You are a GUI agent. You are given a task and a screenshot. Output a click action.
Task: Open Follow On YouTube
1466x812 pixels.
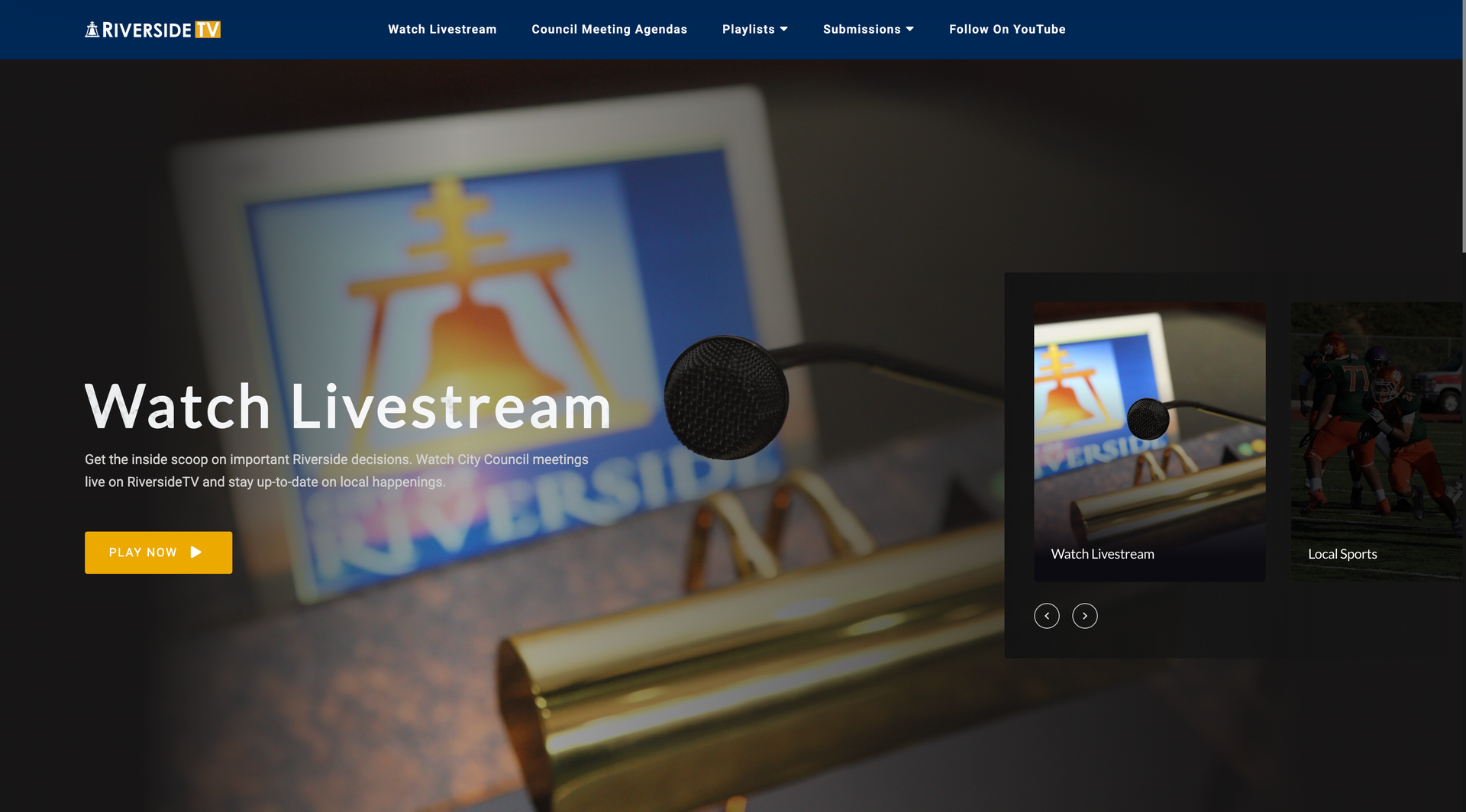pos(1007,29)
